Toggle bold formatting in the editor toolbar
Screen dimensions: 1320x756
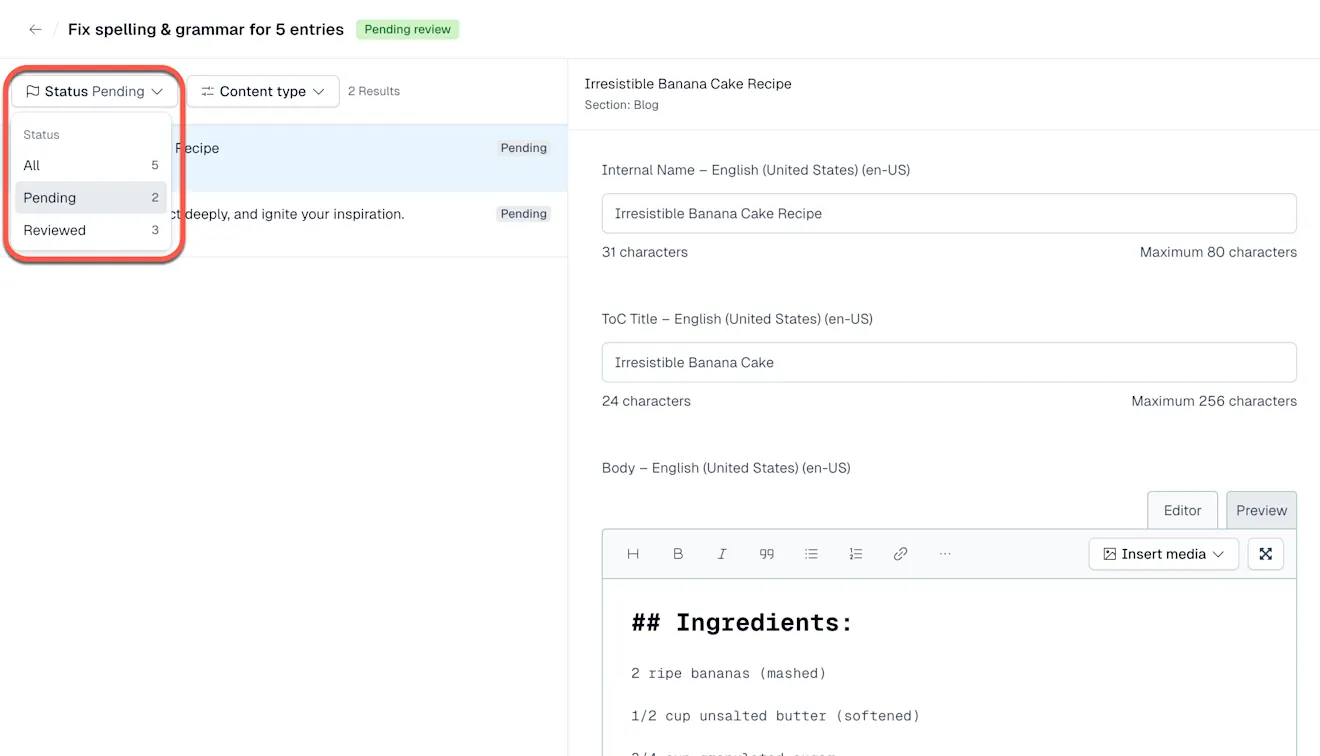coord(678,553)
